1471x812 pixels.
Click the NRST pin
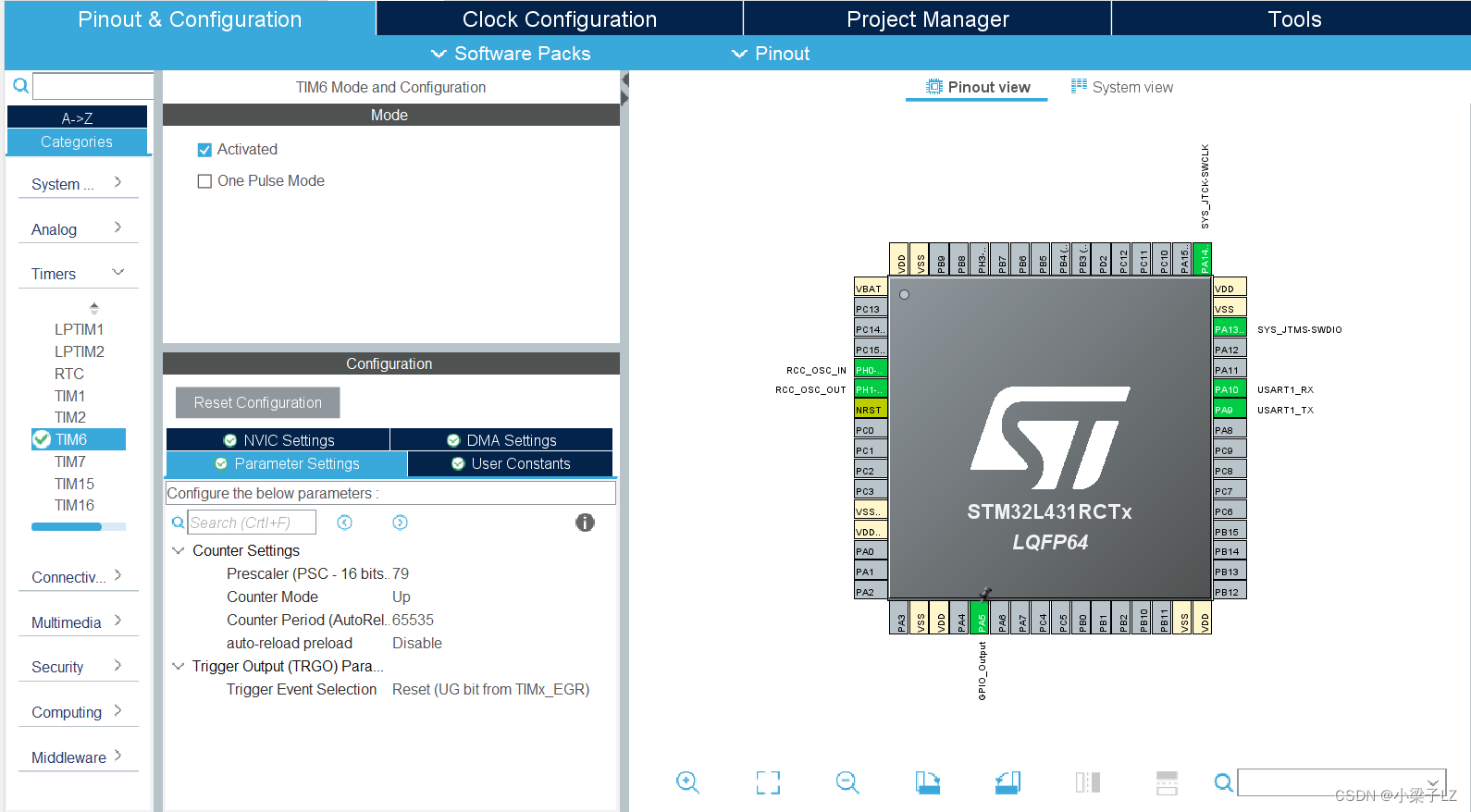(x=871, y=410)
